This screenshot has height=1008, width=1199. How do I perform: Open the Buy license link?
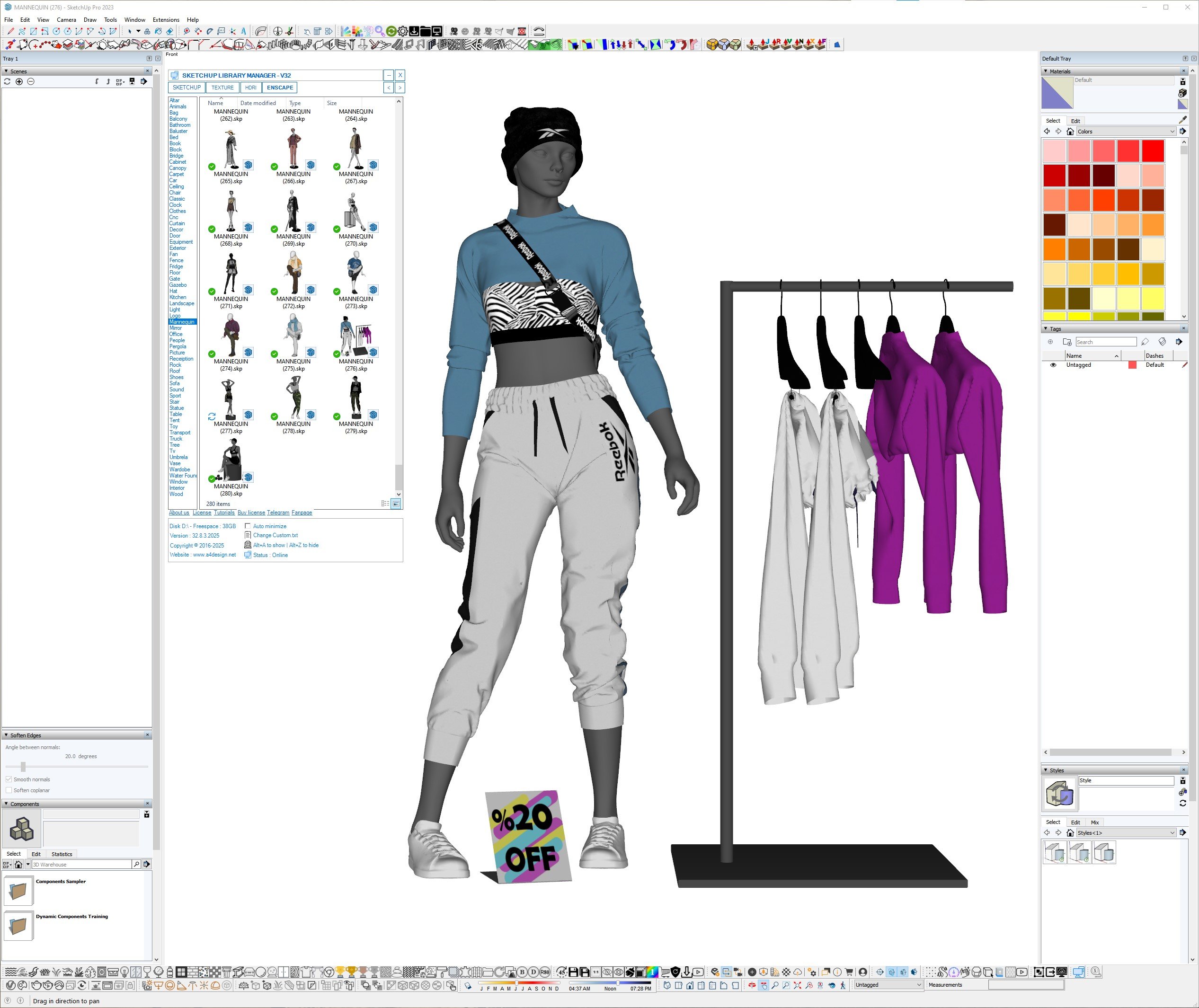[x=251, y=513]
